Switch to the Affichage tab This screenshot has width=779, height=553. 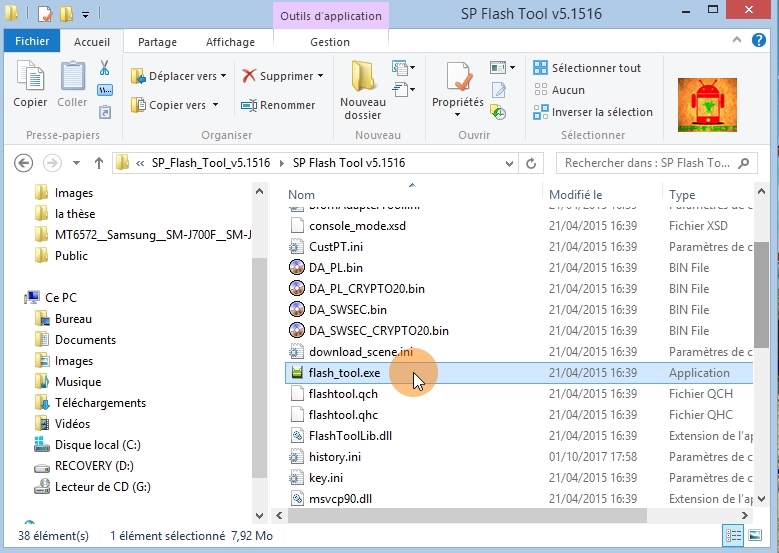click(x=230, y=42)
